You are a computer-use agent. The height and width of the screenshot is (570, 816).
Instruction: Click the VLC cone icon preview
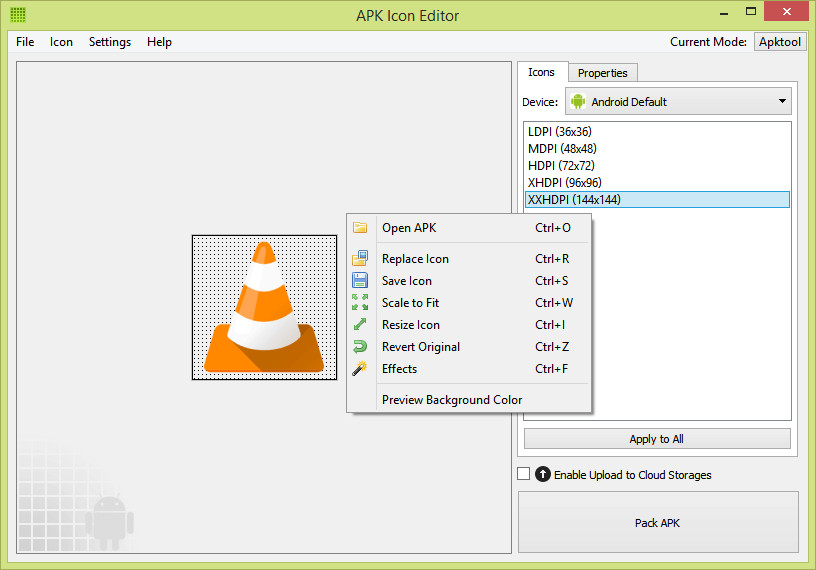(264, 308)
